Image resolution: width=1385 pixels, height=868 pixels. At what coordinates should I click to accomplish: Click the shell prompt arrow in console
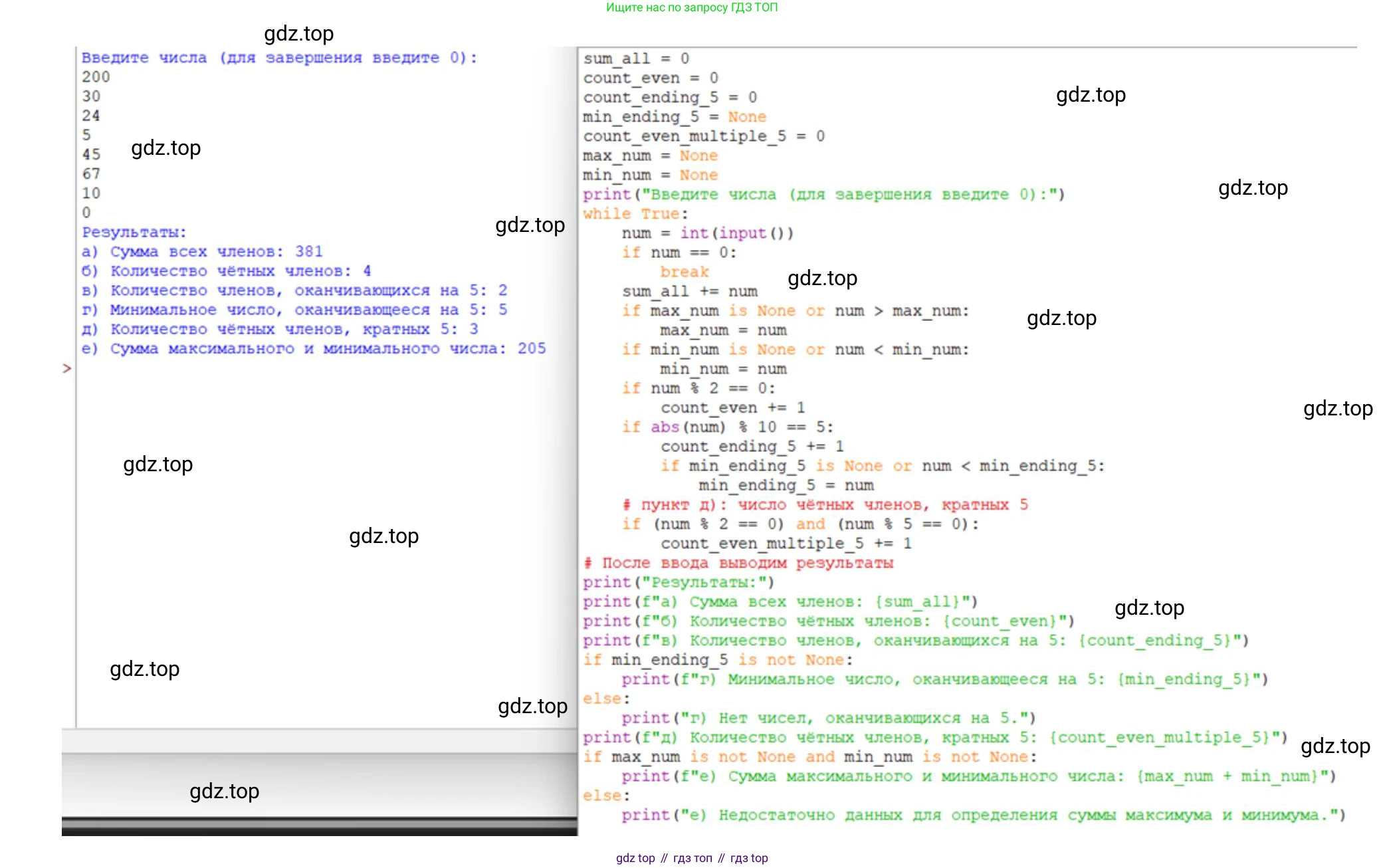66,368
